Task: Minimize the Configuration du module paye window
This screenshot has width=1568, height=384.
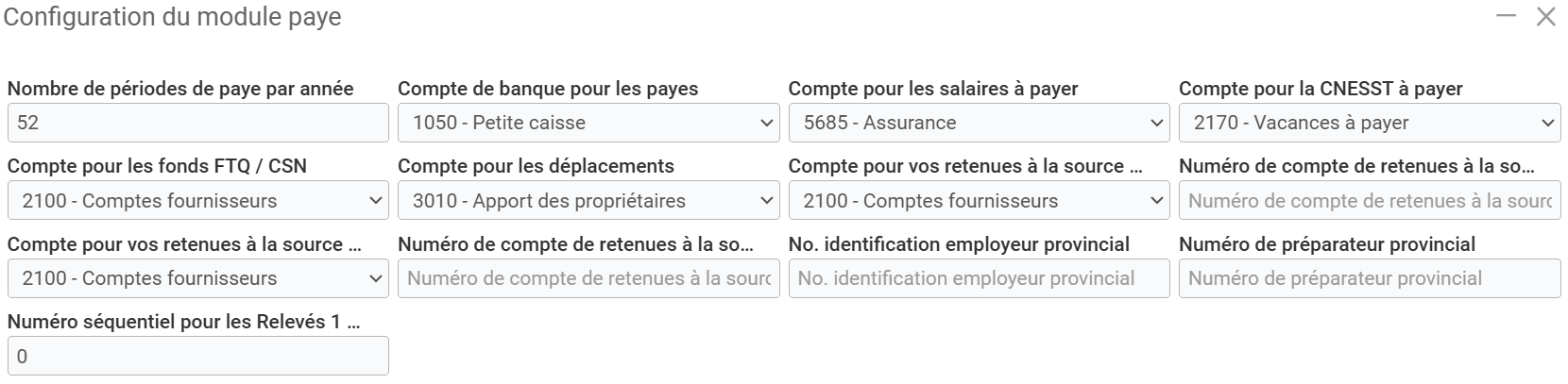Action: (1507, 17)
